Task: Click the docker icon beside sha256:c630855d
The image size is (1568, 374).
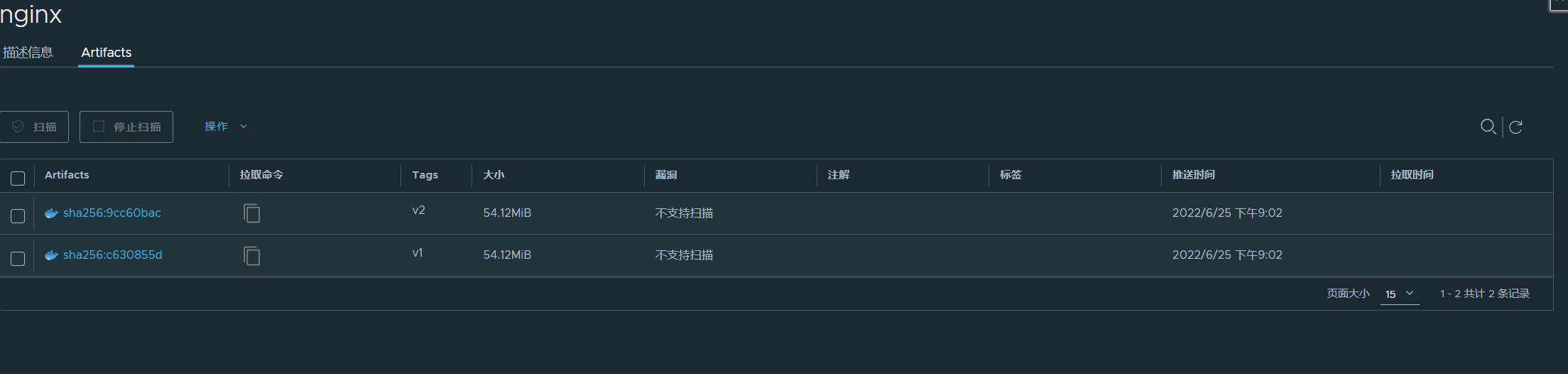Action: click(51, 255)
